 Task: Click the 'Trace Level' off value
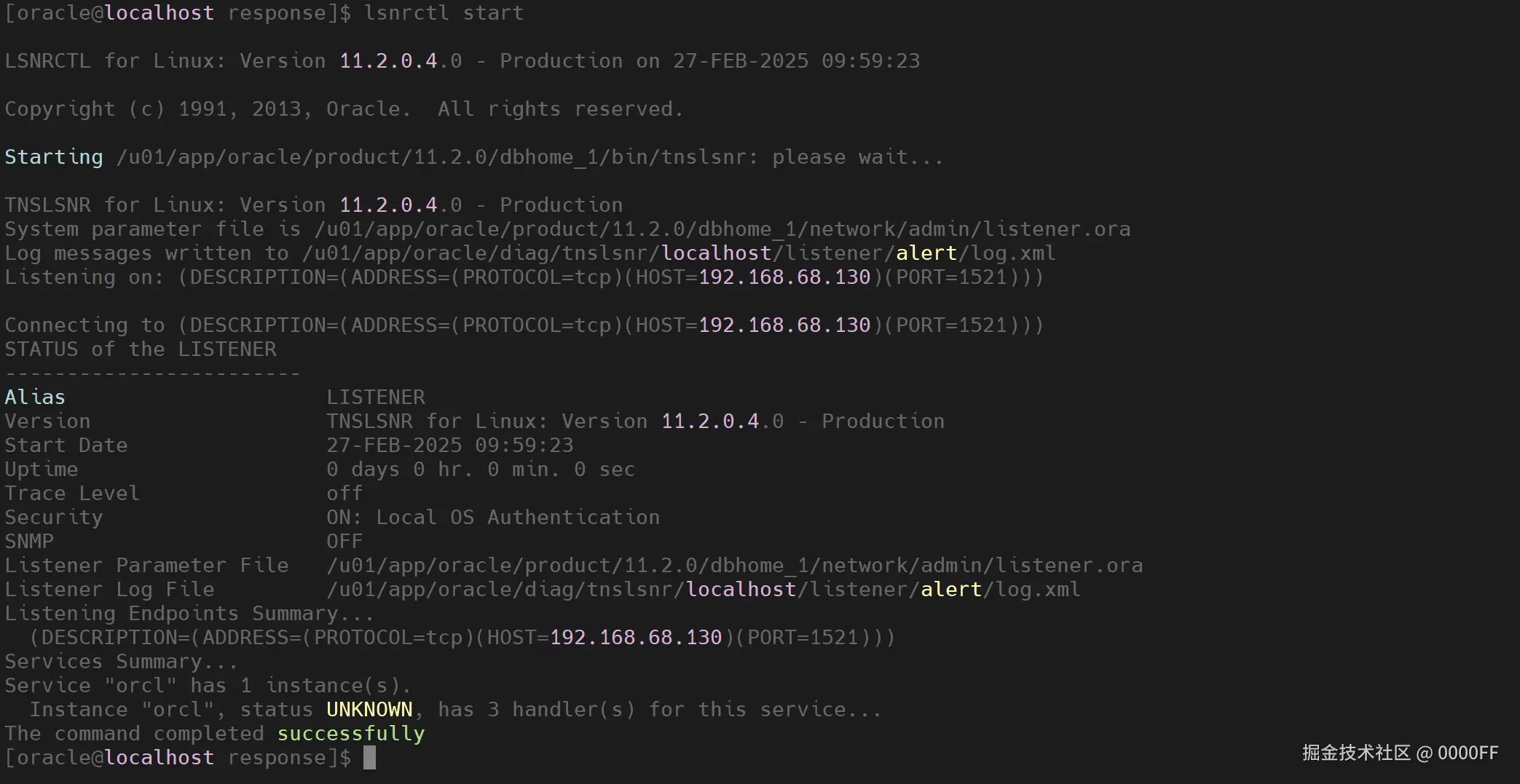(344, 494)
